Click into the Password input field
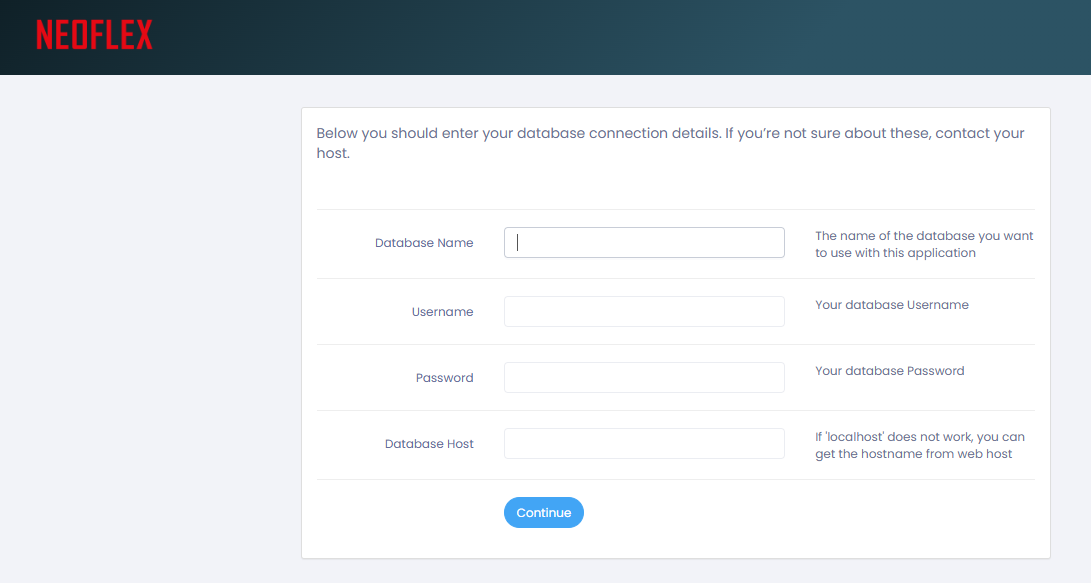The width and height of the screenshot is (1091, 583). (x=644, y=378)
